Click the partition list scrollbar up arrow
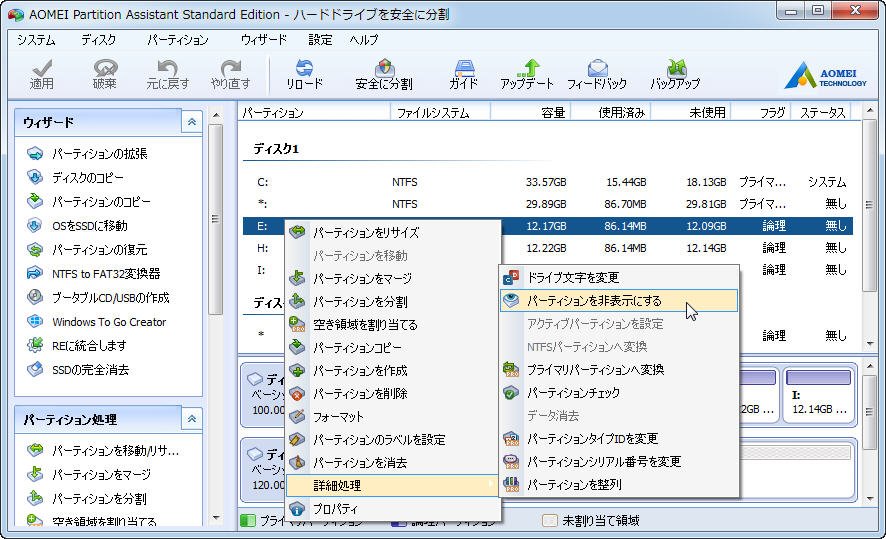Screen dimensions: 886x539 (x=869, y=111)
